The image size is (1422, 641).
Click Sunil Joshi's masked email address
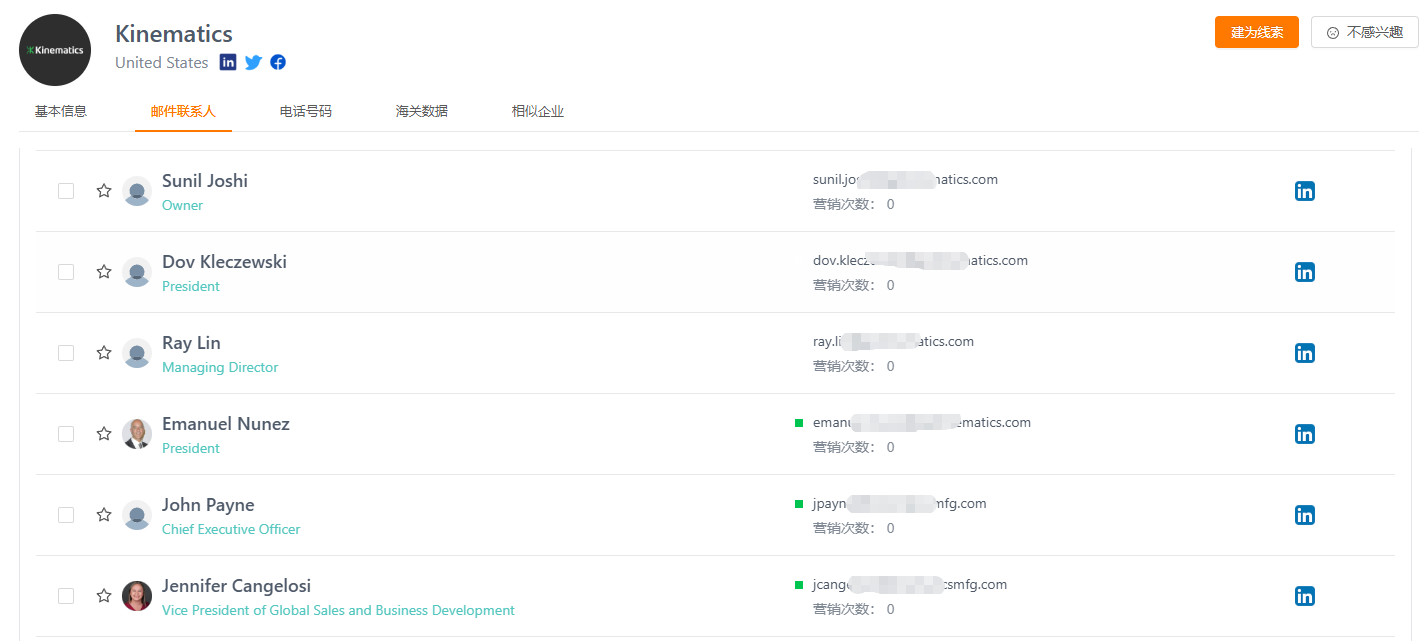click(905, 180)
